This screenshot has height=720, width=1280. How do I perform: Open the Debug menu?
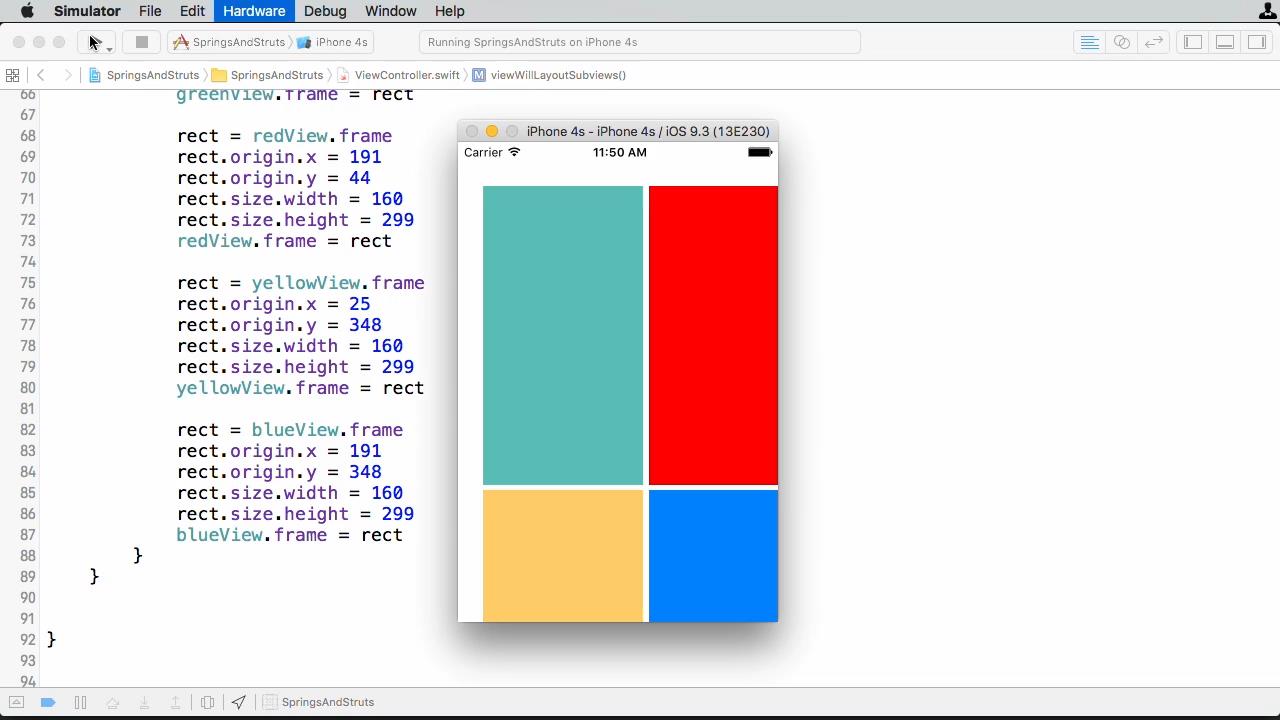(325, 11)
